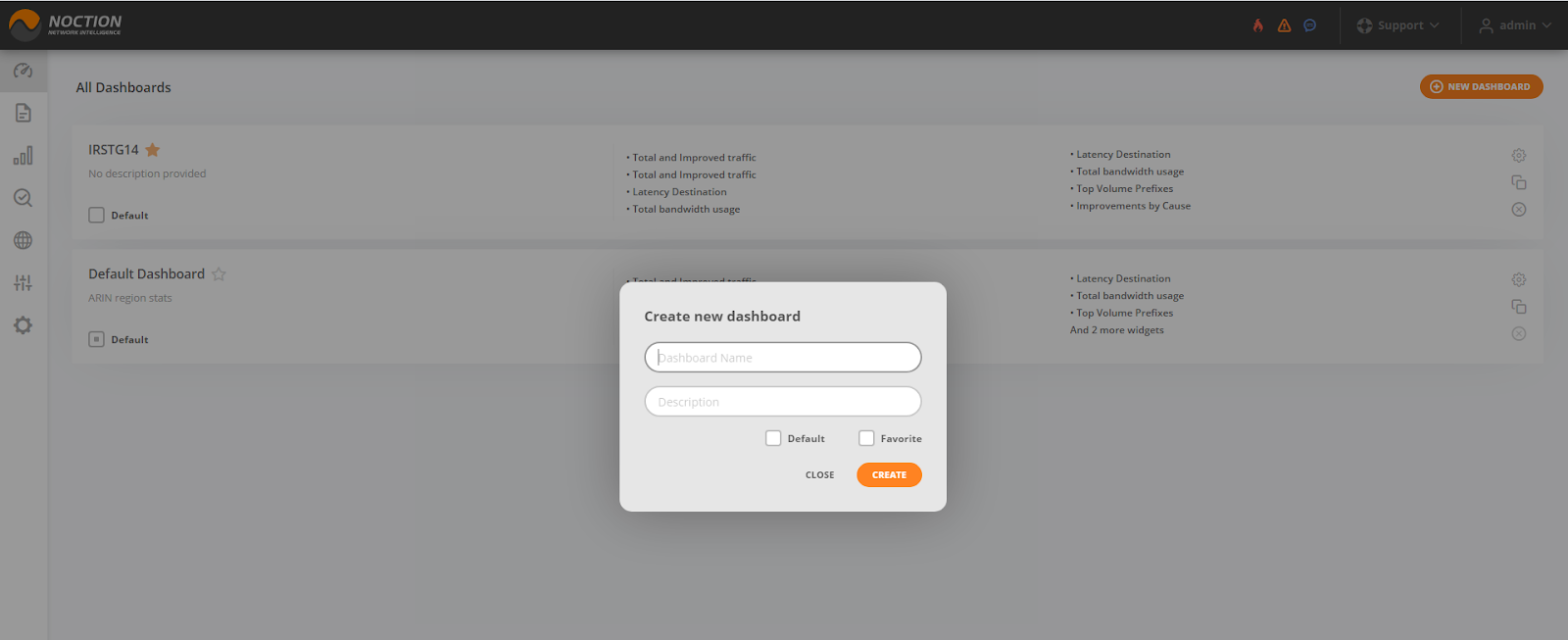Duplicate the IRSTG14 dashboard via copy icon
The image size is (1568, 640).
pyautogui.click(x=1518, y=182)
